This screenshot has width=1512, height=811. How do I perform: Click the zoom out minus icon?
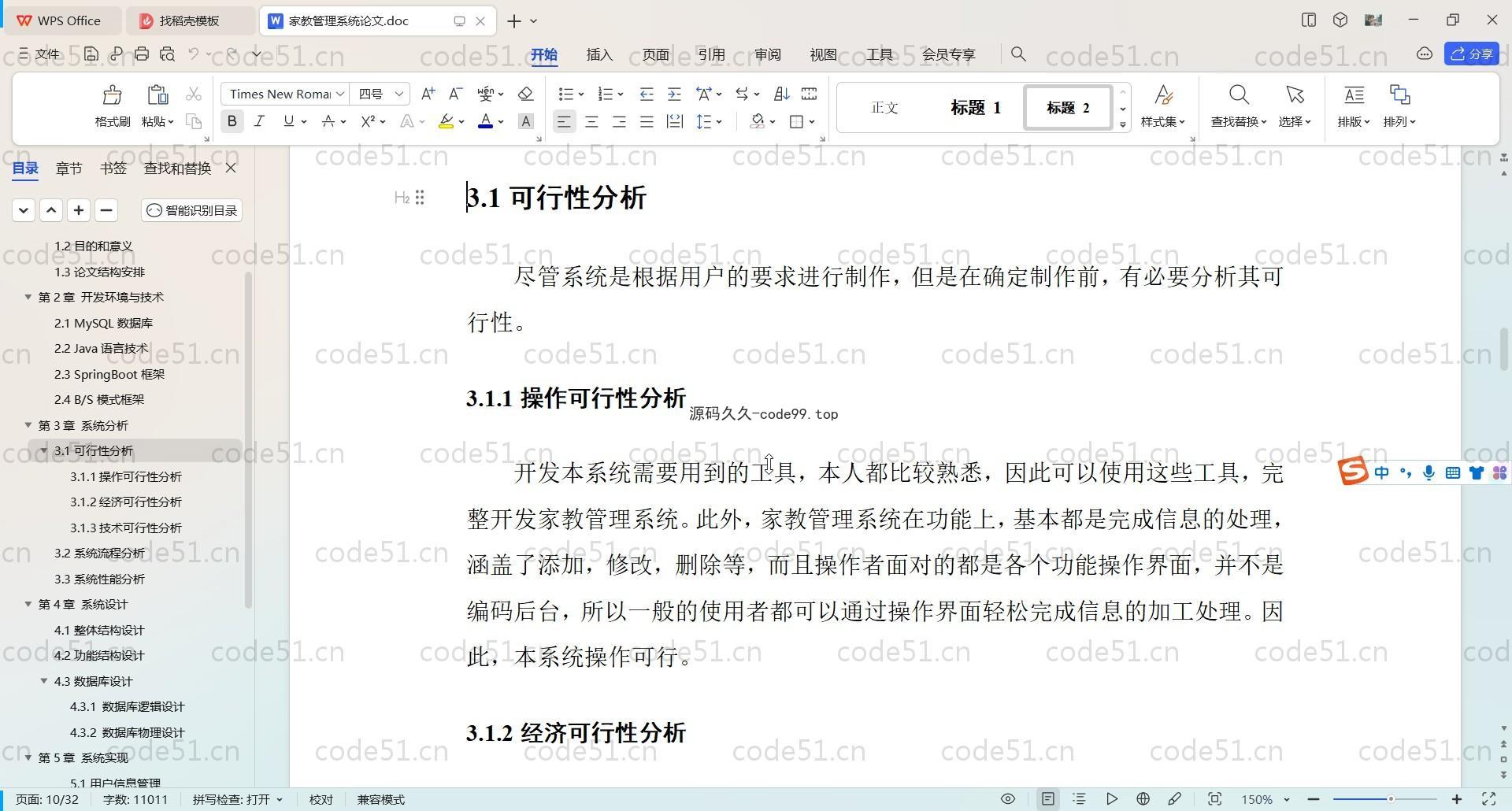click(x=1313, y=799)
